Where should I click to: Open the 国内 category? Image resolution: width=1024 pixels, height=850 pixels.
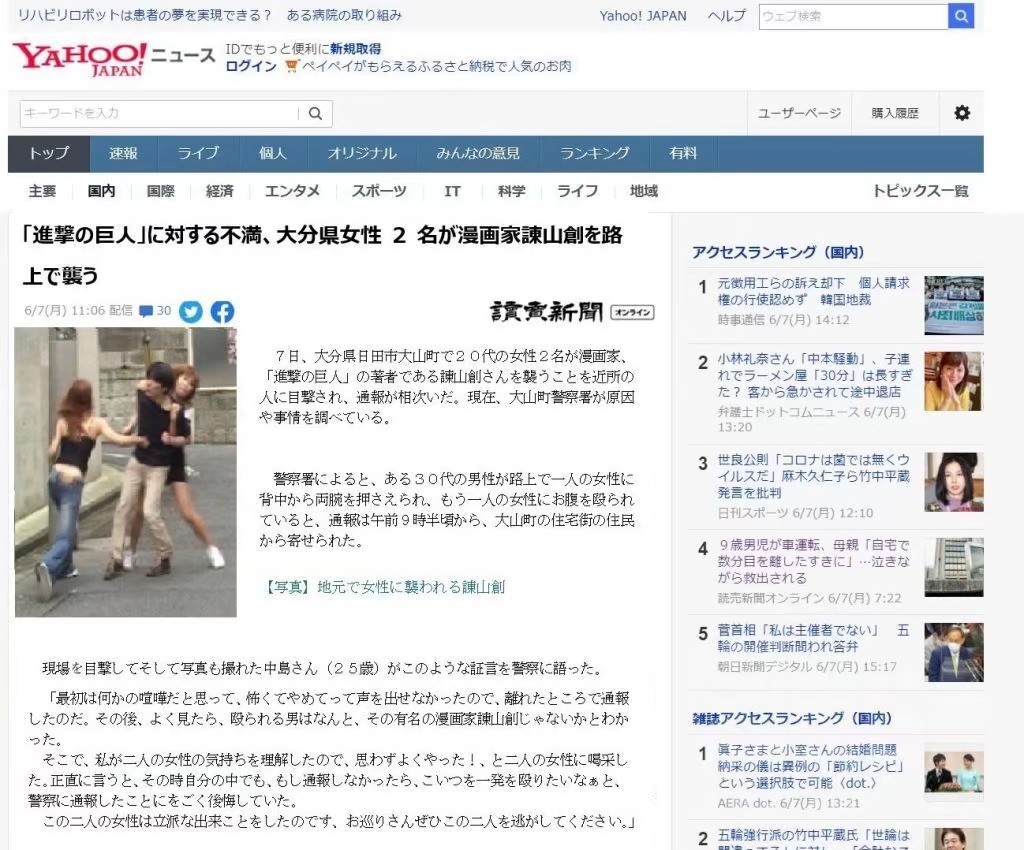click(101, 191)
